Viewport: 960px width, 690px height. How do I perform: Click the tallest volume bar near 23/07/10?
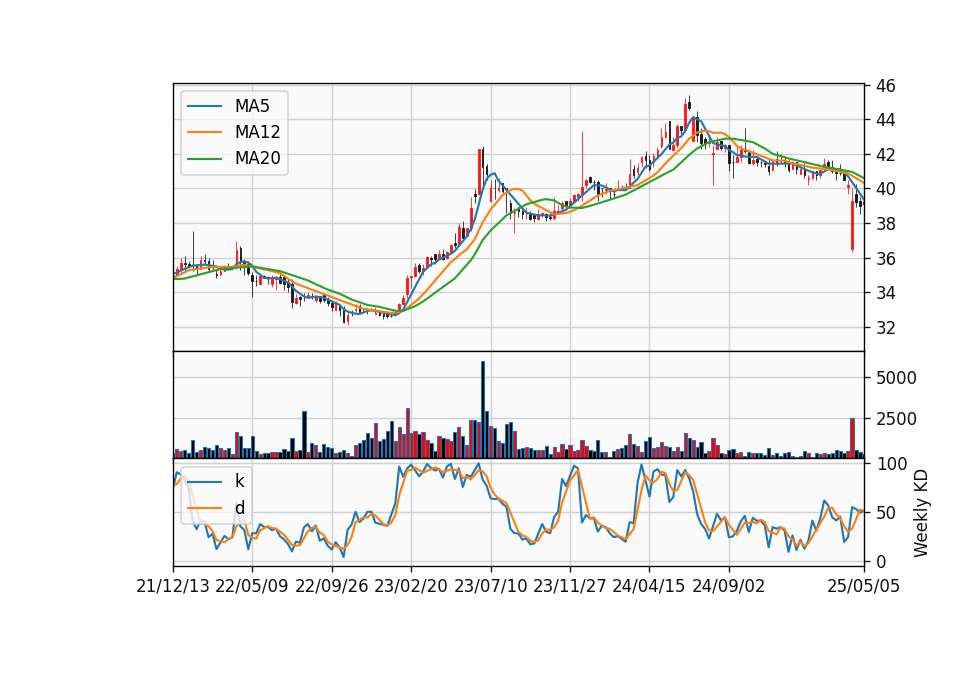click(x=482, y=410)
